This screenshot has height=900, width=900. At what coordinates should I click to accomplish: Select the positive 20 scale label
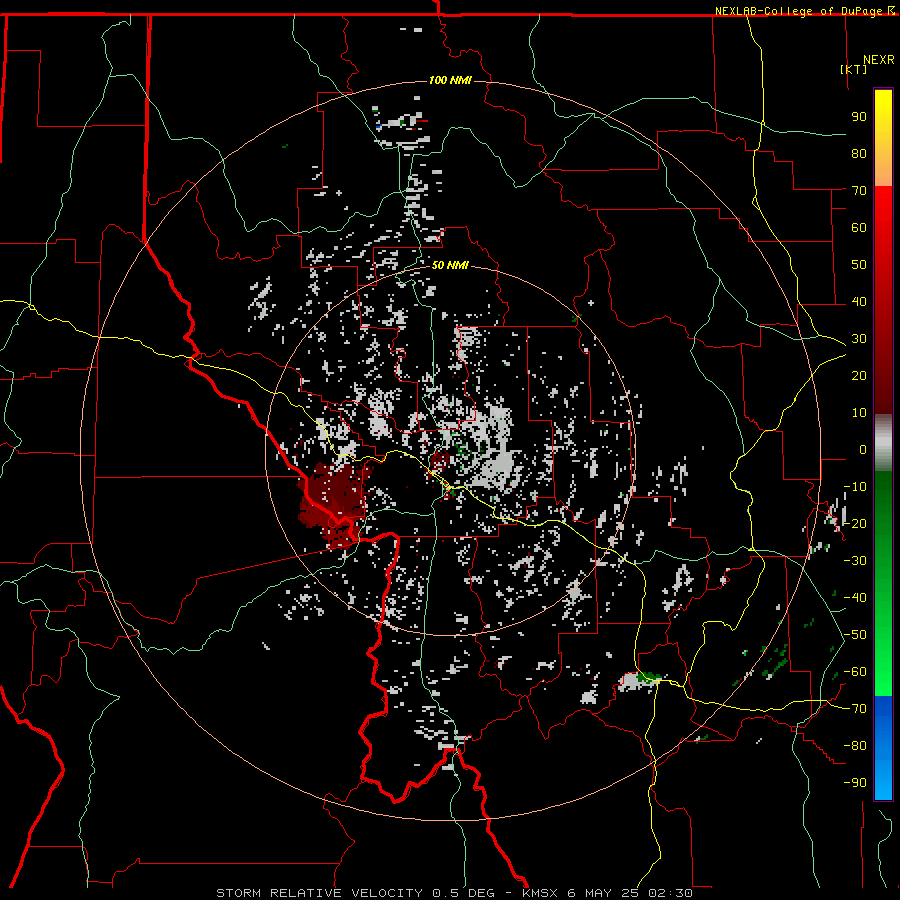click(x=859, y=375)
